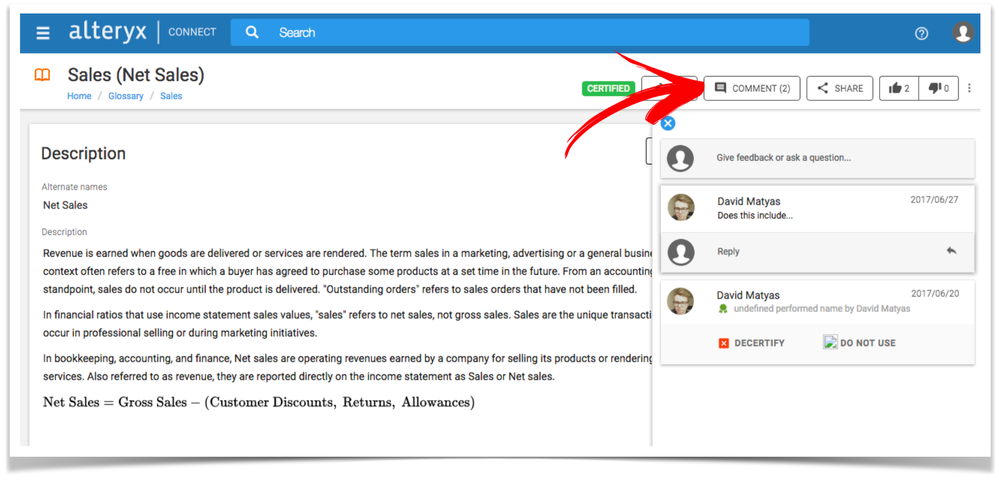Click the Net Sales formula line
Screen dimensions: 999x480
(259, 403)
